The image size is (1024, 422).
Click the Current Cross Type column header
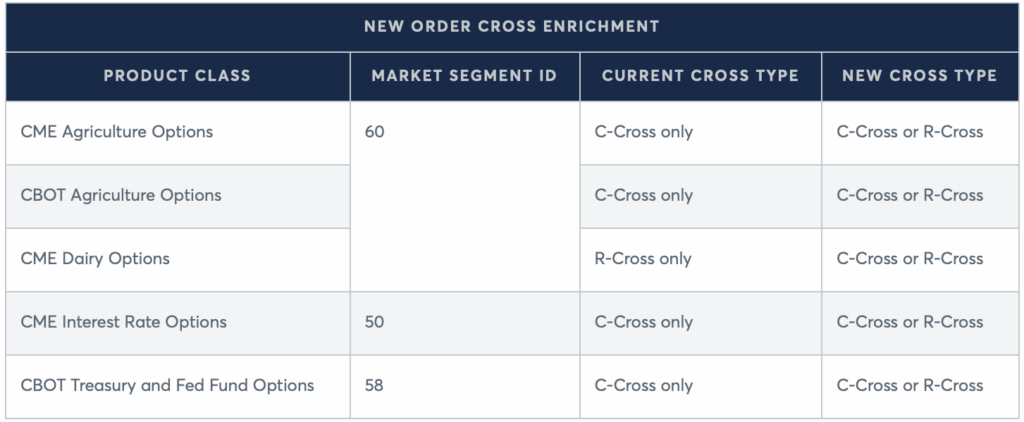[700, 76]
